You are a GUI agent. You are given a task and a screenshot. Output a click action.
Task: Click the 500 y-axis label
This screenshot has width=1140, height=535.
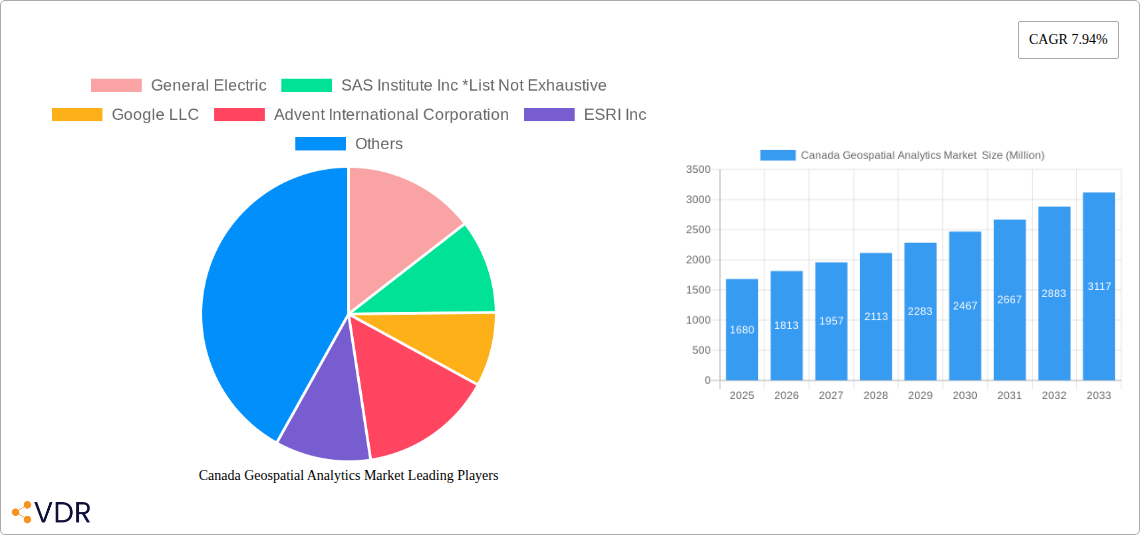pos(701,350)
